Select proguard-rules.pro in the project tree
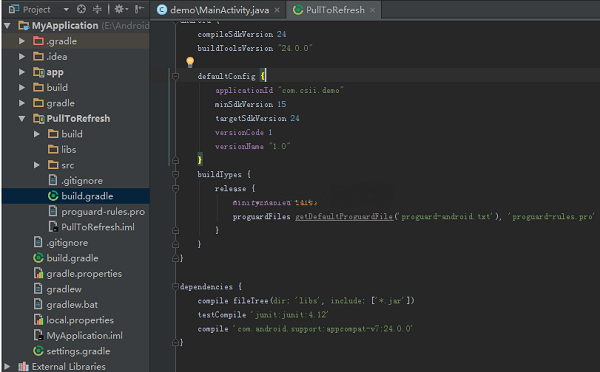The height and width of the screenshot is (372, 600). (x=103, y=212)
